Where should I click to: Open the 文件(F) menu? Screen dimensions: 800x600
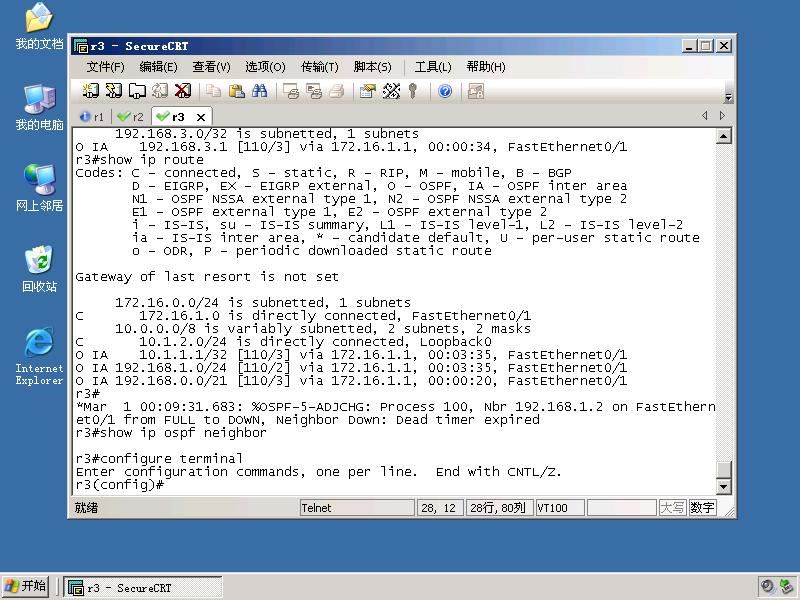[106, 67]
